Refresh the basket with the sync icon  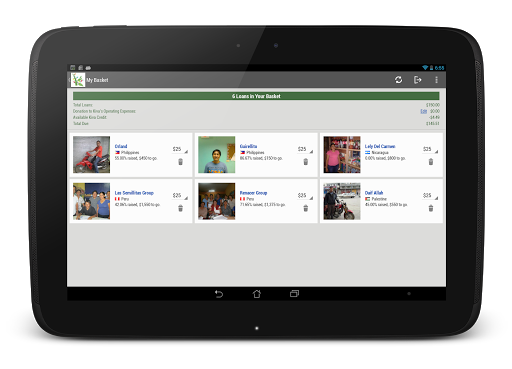(398, 80)
